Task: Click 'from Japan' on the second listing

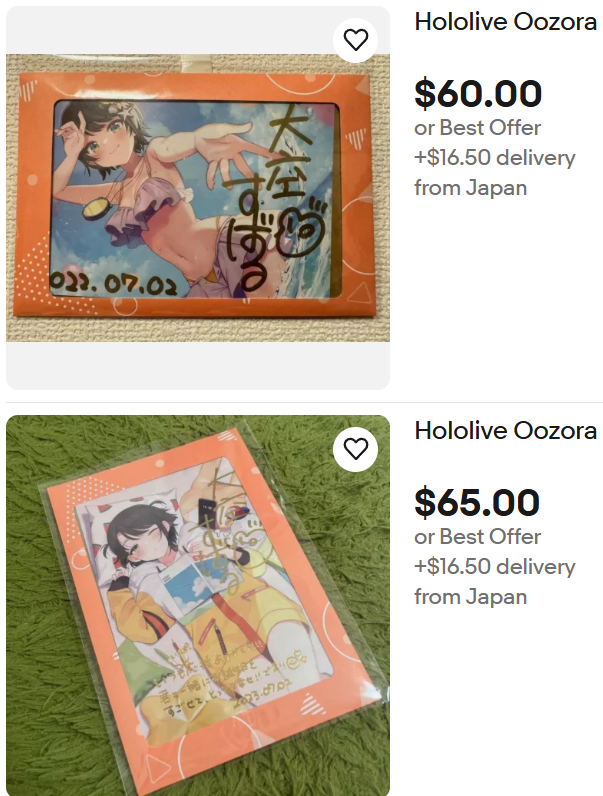Action: [471, 597]
